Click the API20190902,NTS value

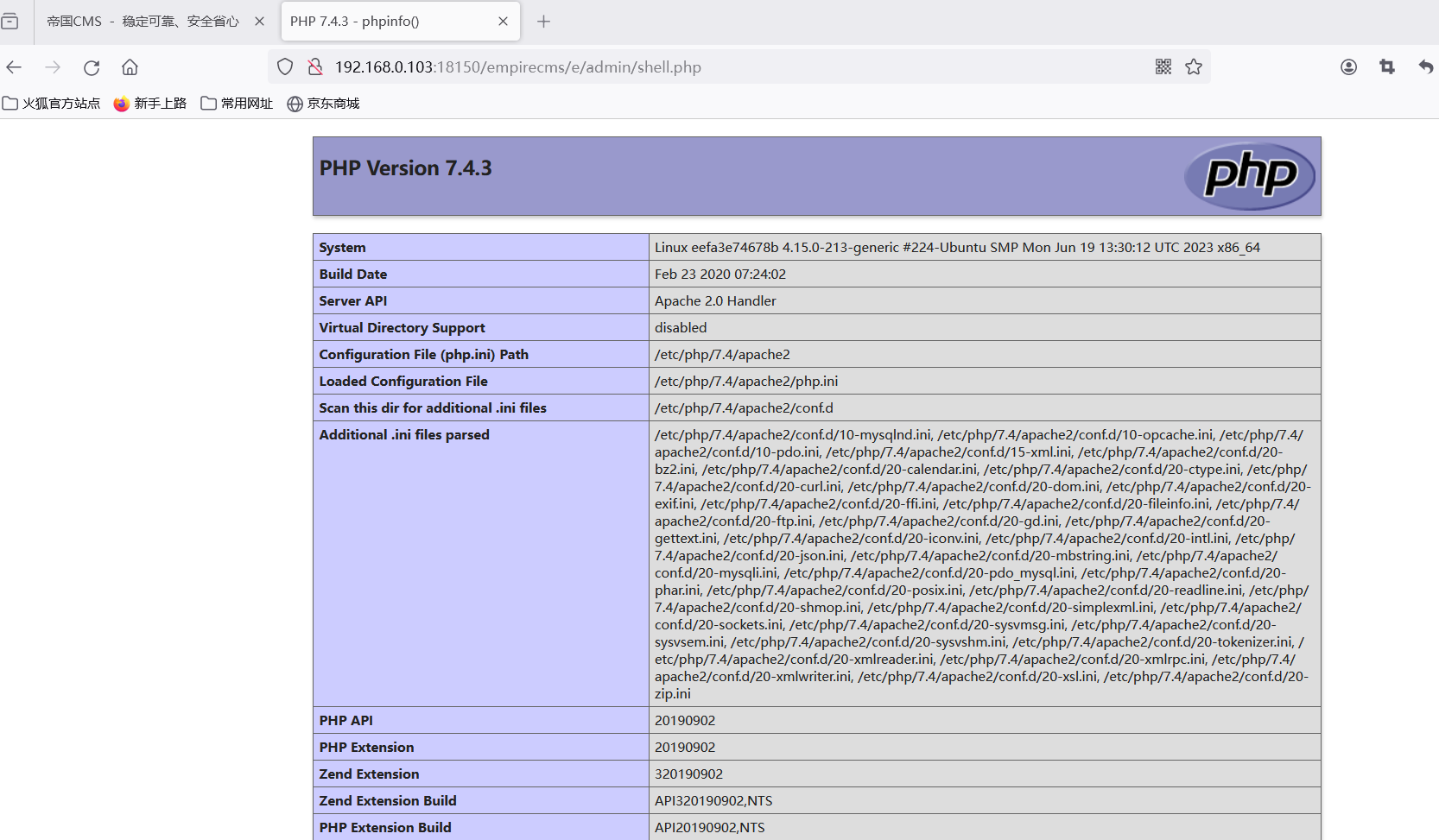tap(710, 828)
